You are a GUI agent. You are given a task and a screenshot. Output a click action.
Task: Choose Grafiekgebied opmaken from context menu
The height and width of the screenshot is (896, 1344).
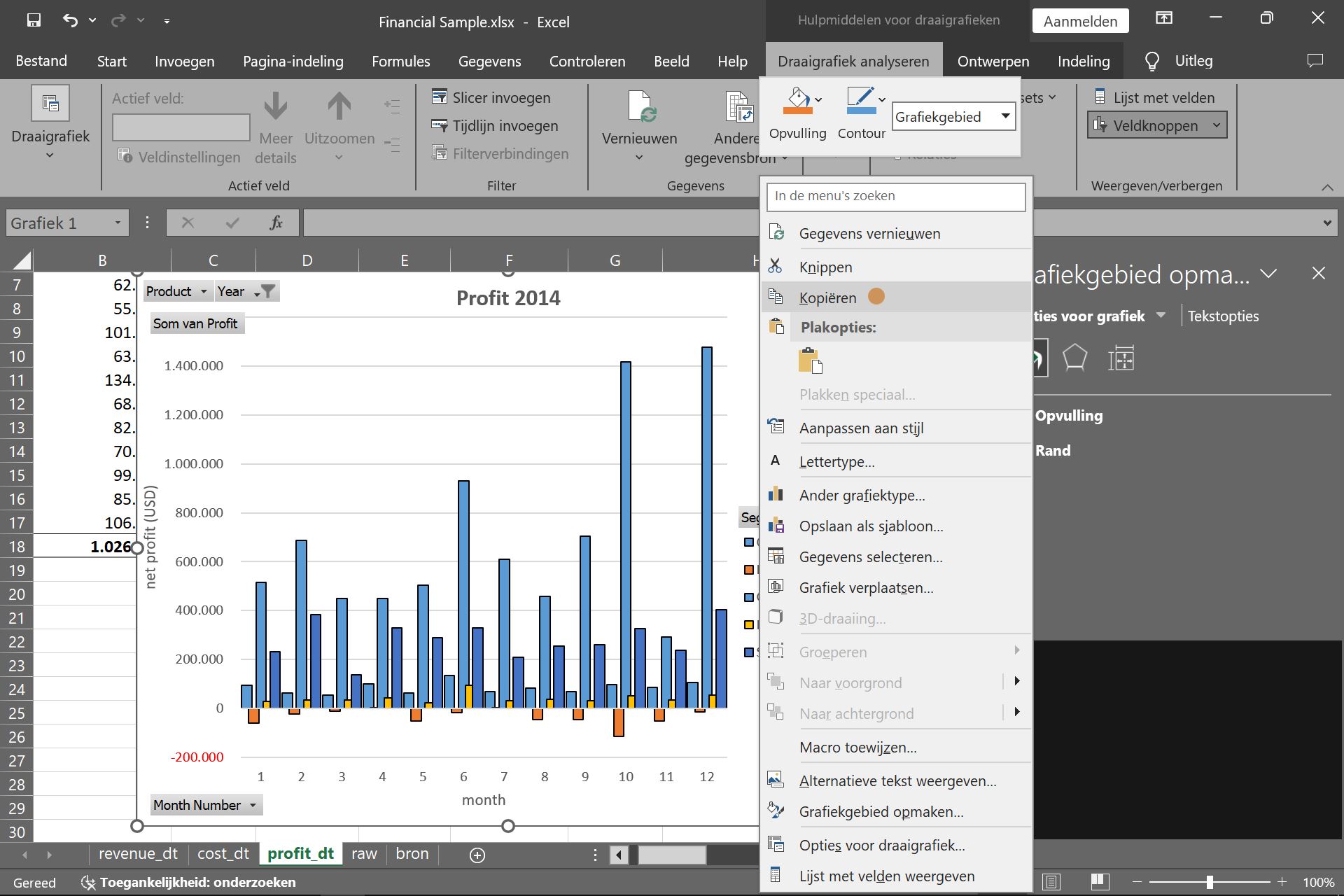tap(896, 811)
